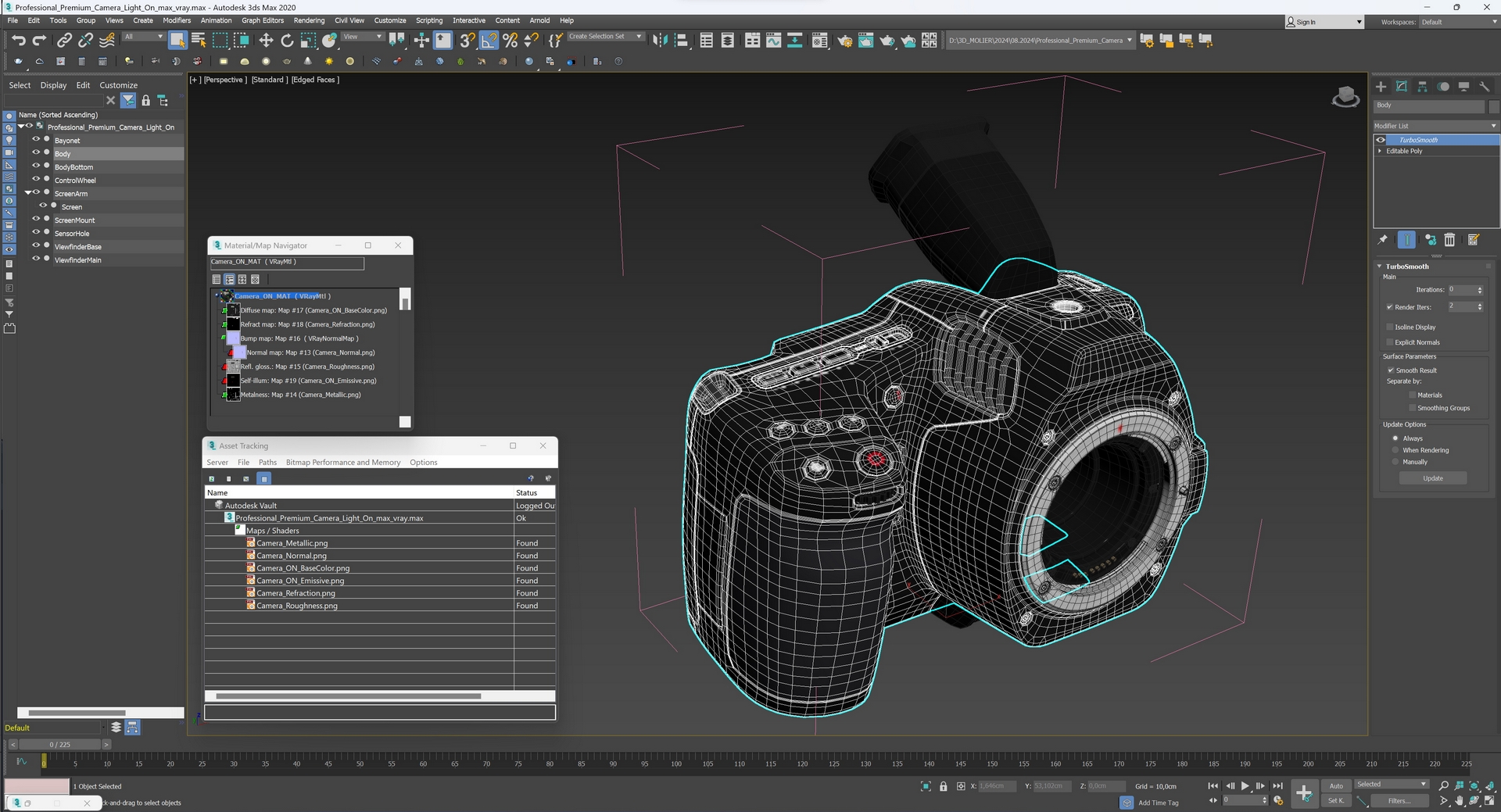1501x812 pixels.
Task: Hide the Bayonet object eye icon
Action: (x=36, y=140)
